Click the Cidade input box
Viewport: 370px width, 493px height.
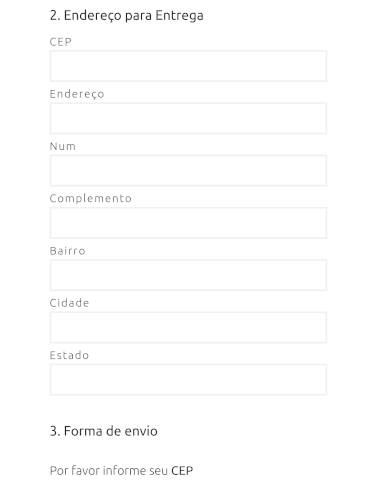point(188,327)
